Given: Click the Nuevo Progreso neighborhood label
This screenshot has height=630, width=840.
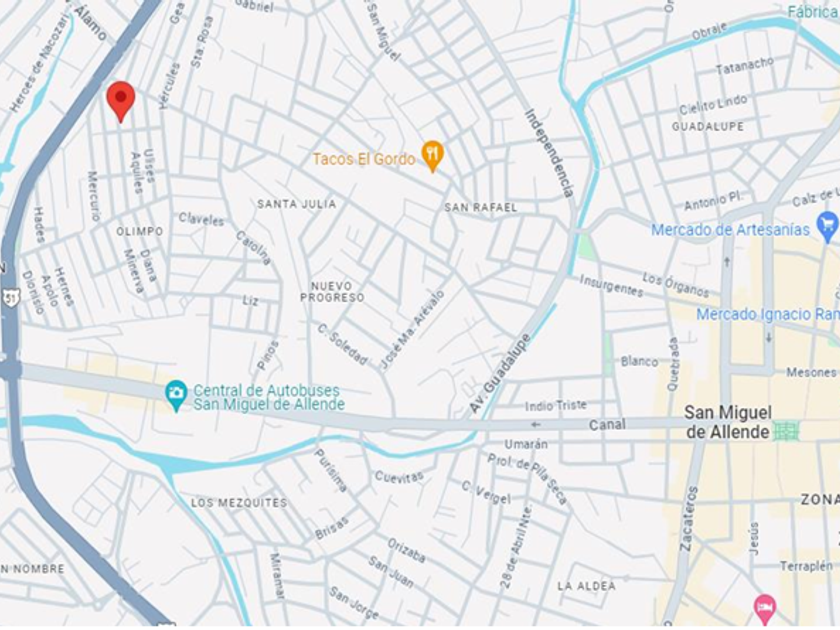Looking at the screenshot, I should (x=332, y=292).
